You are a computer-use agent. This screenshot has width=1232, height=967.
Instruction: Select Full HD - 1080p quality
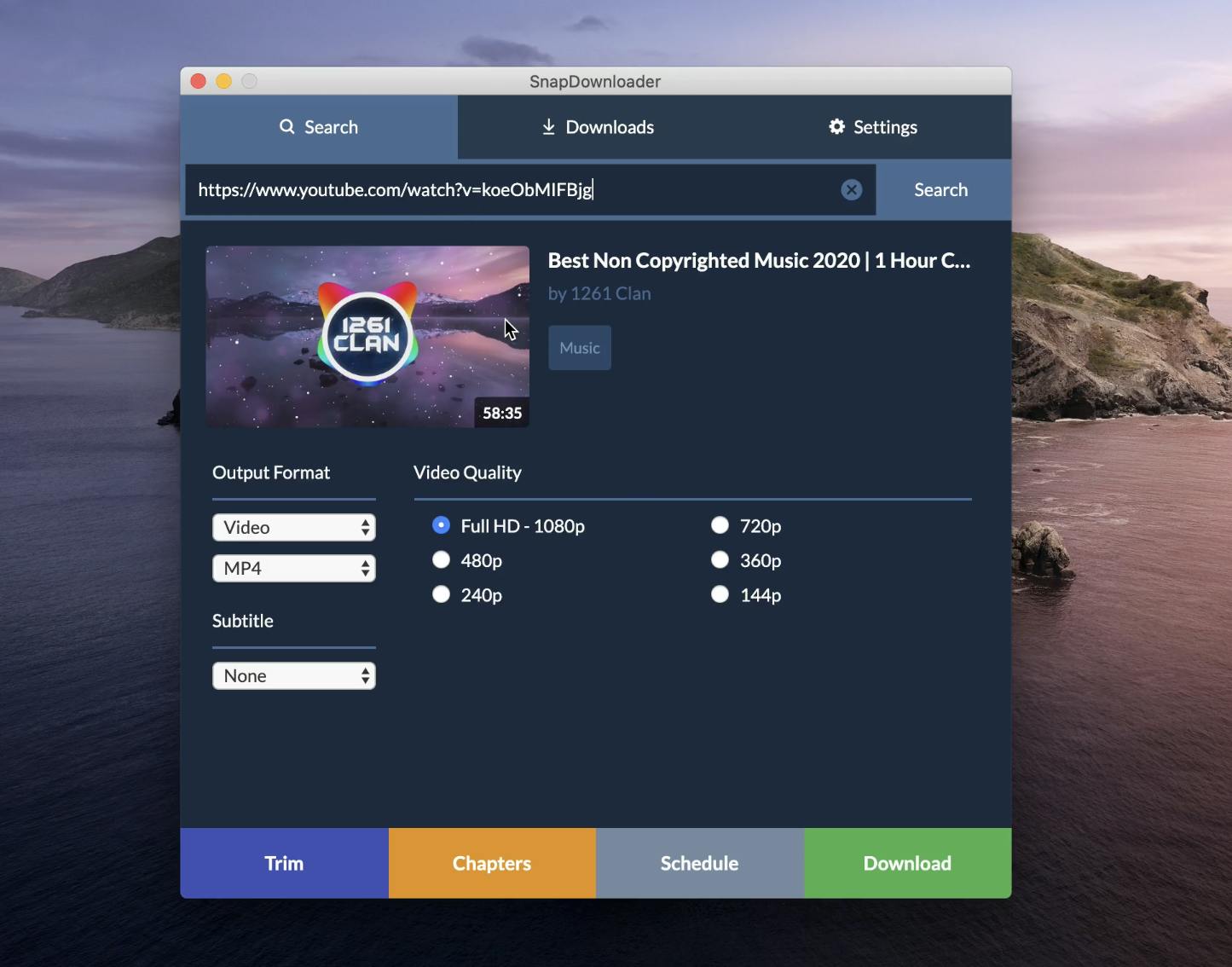[x=441, y=525]
